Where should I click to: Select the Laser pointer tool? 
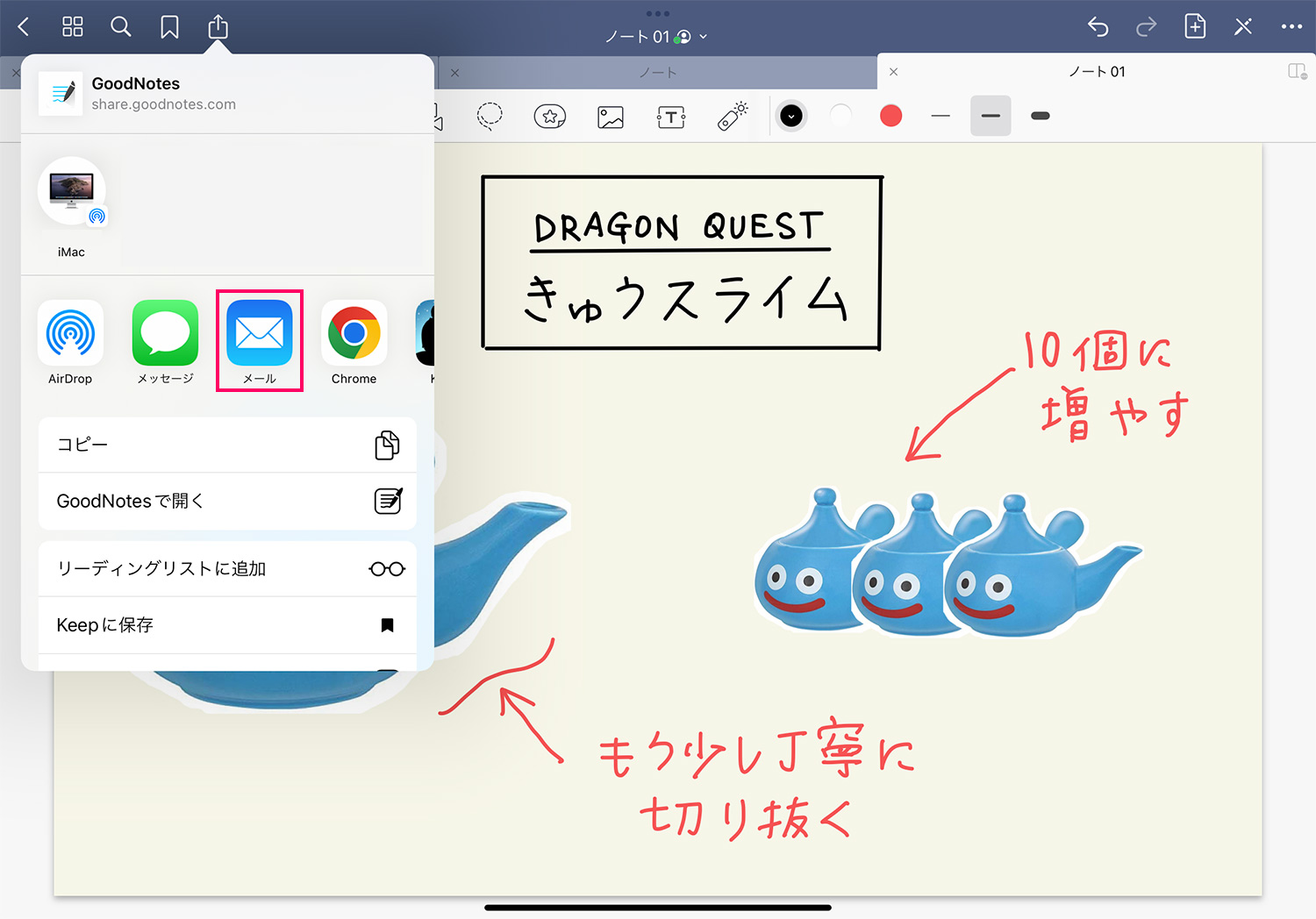732,117
